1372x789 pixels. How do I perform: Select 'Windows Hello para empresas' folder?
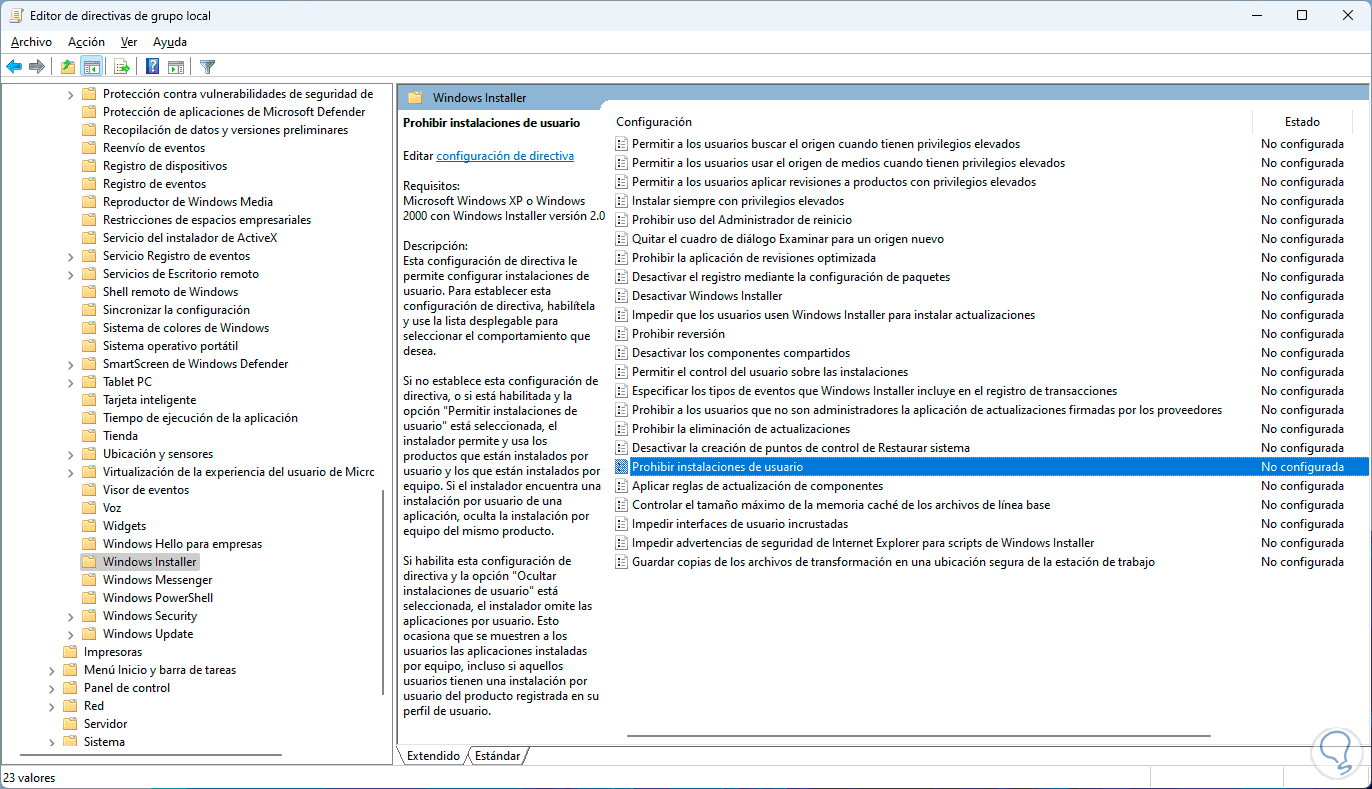pos(182,544)
